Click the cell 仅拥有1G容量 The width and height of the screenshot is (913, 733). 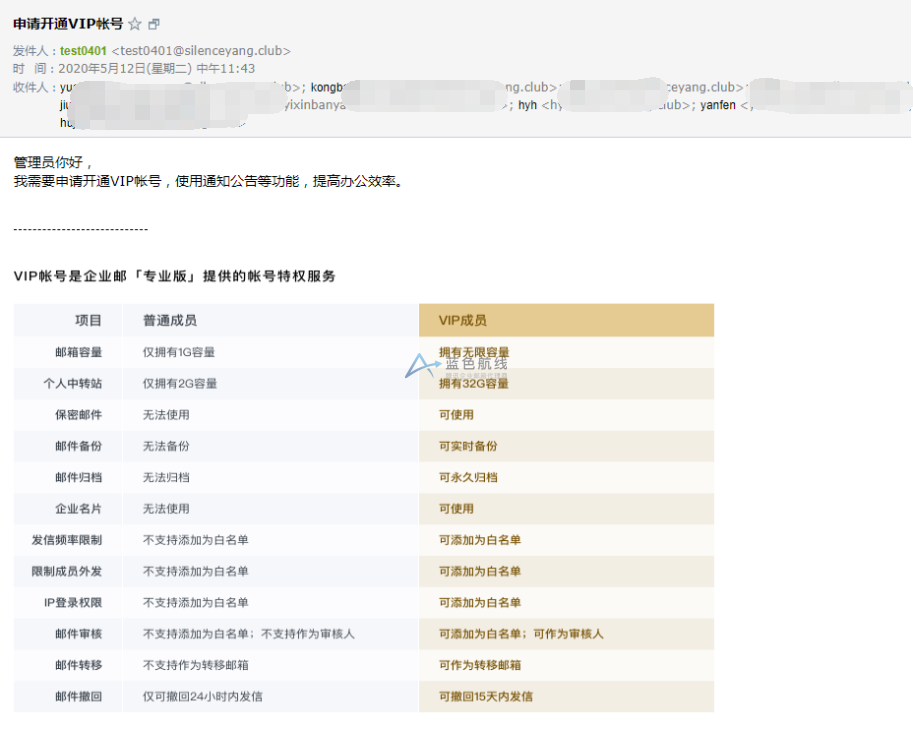(179, 352)
